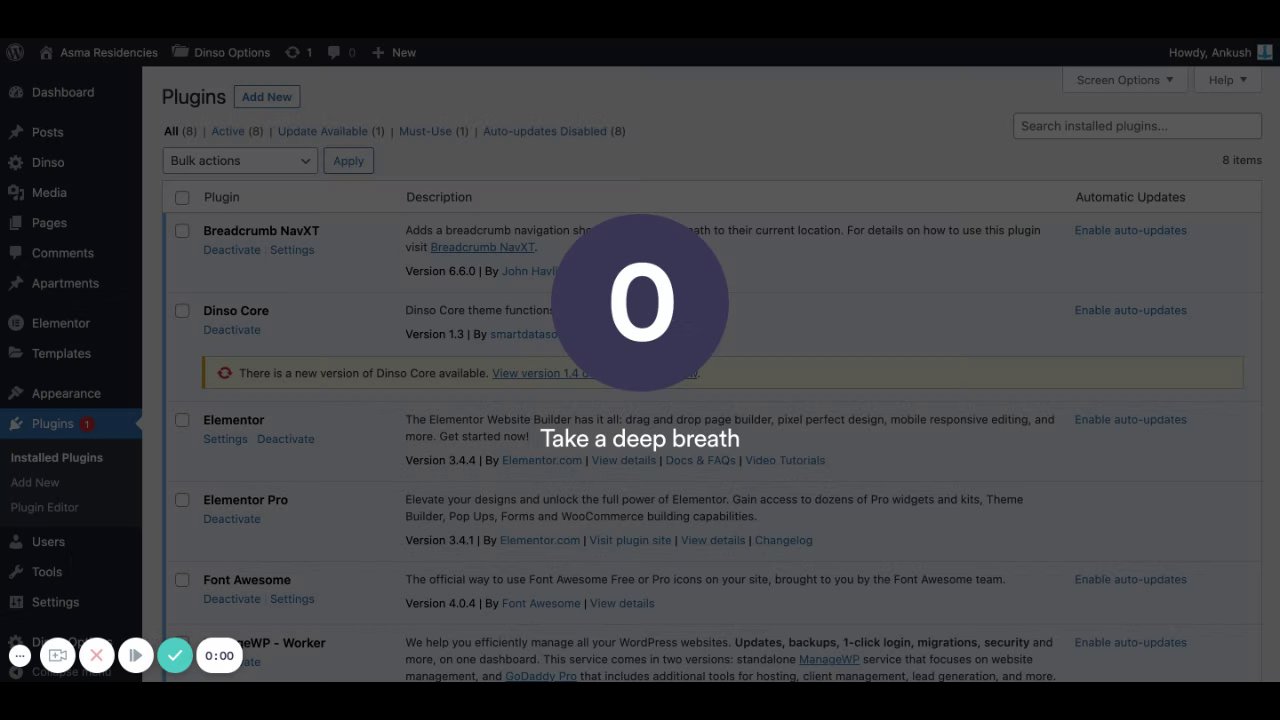Deactivate the Breadcrumb NavXT plugin
Image resolution: width=1280 pixels, height=720 pixels.
tap(232, 250)
